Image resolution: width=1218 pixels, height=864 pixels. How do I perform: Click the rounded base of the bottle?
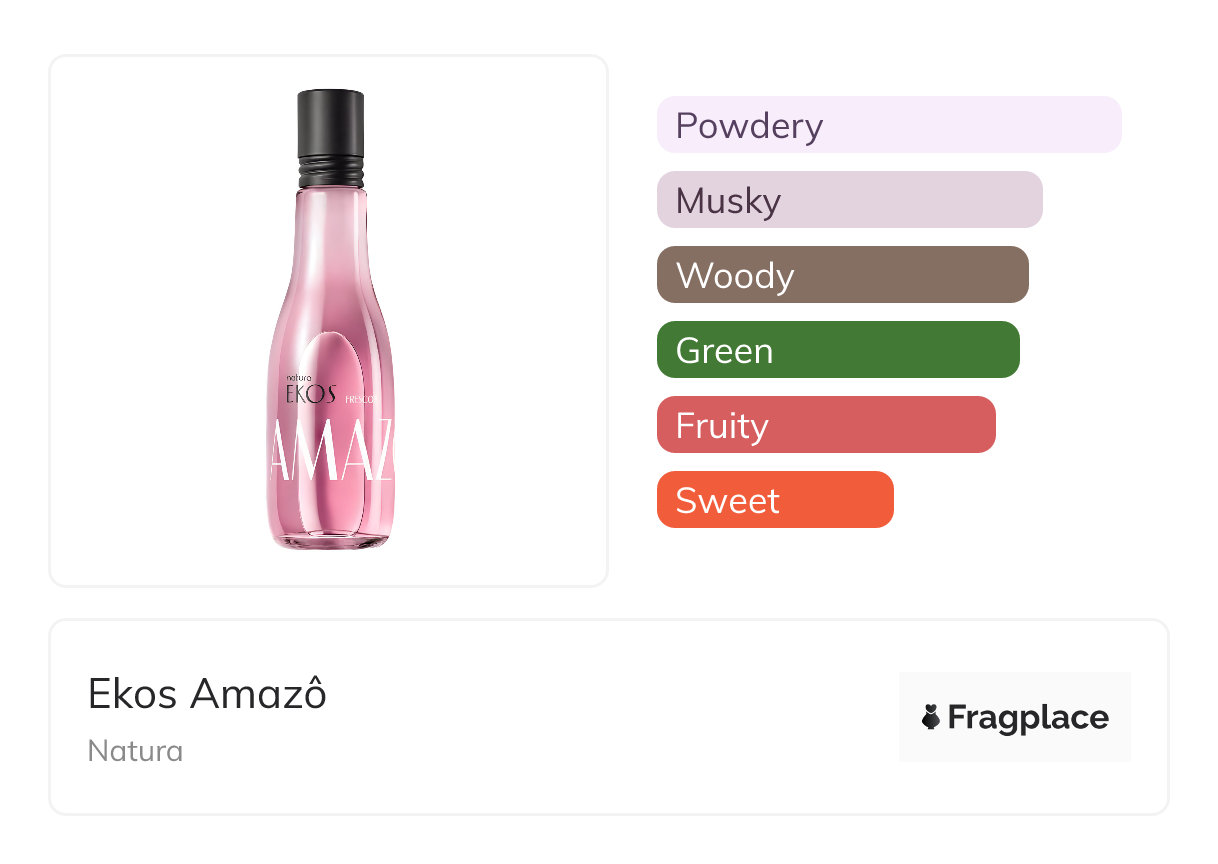point(329,536)
